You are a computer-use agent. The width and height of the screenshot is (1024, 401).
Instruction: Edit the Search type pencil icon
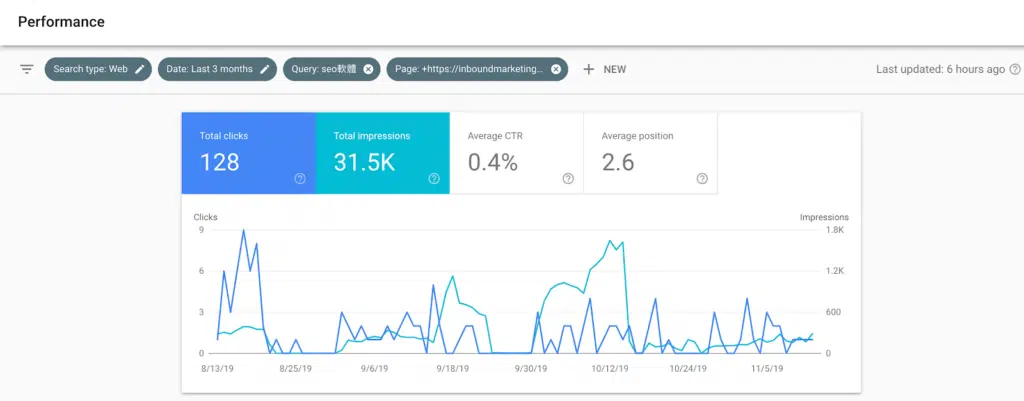pos(140,69)
